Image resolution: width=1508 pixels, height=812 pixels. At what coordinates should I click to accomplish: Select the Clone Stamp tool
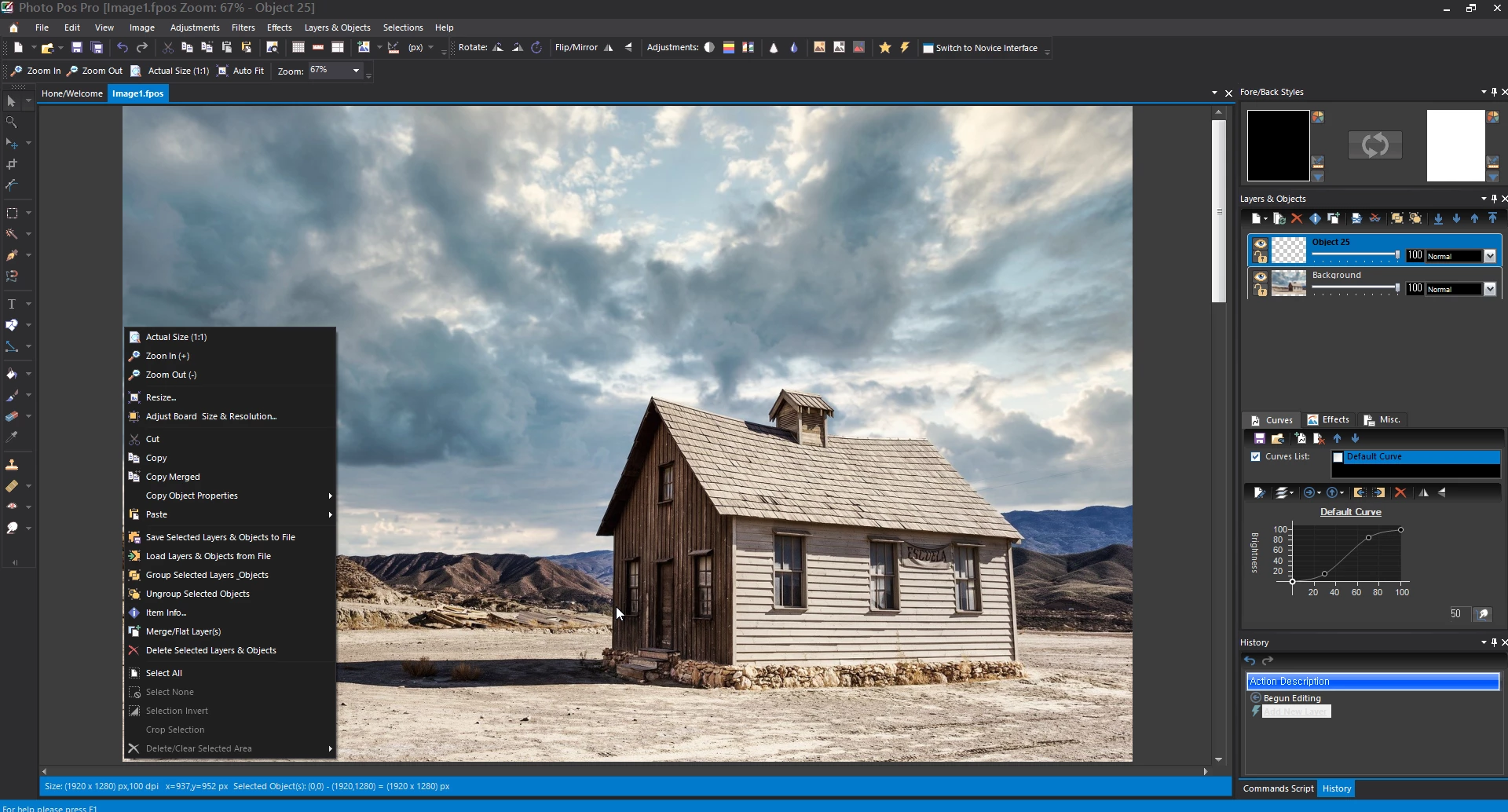13,463
